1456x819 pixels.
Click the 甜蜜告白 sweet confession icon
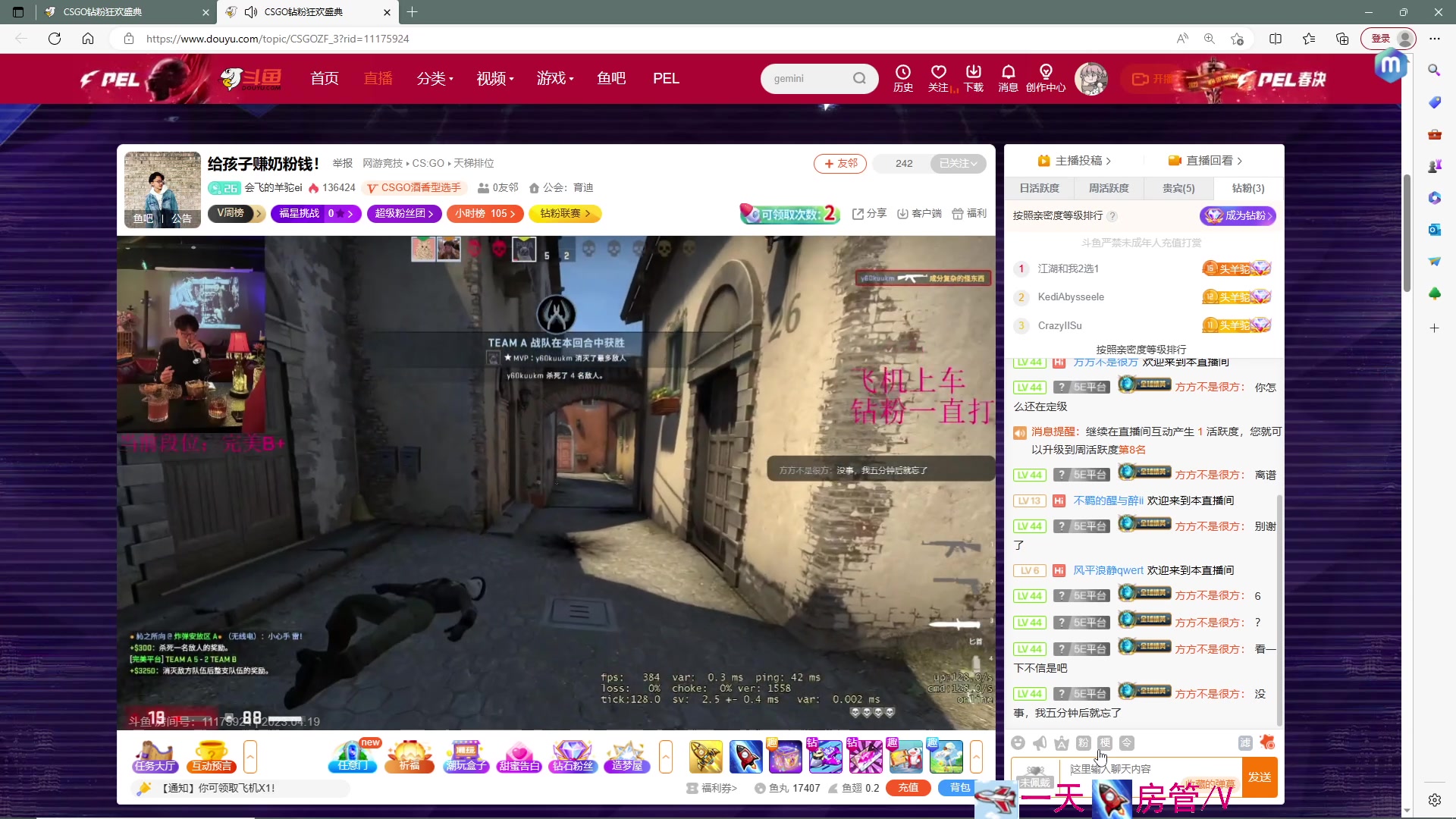[519, 756]
